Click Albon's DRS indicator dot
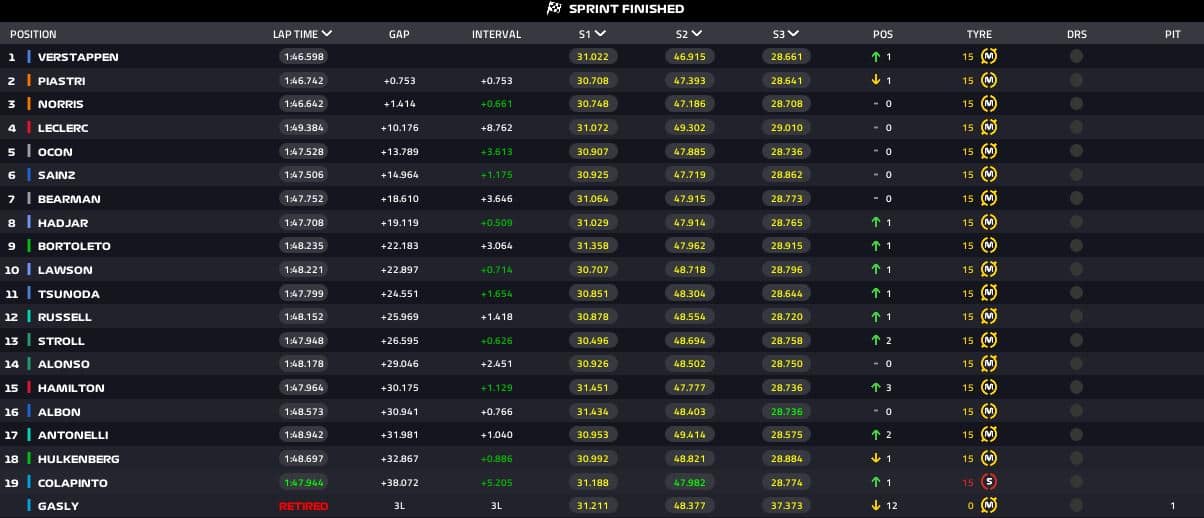The height and width of the screenshot is (518, 1204). click(x=1076, y=411)
